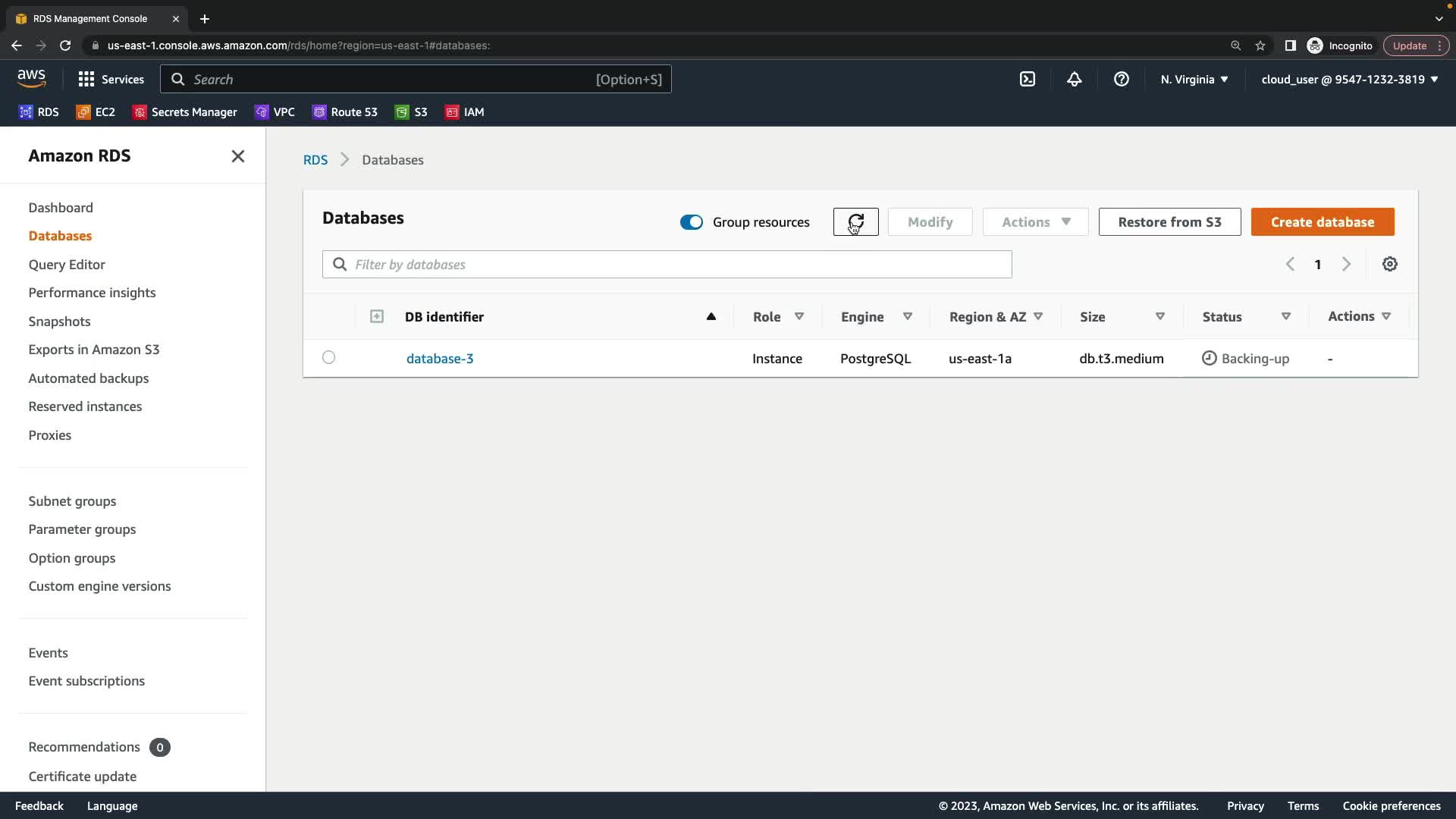This screenshot has width=1456, height=819.
Task: Close the Amazon RDS sidebar
Action: click(237, 156)
